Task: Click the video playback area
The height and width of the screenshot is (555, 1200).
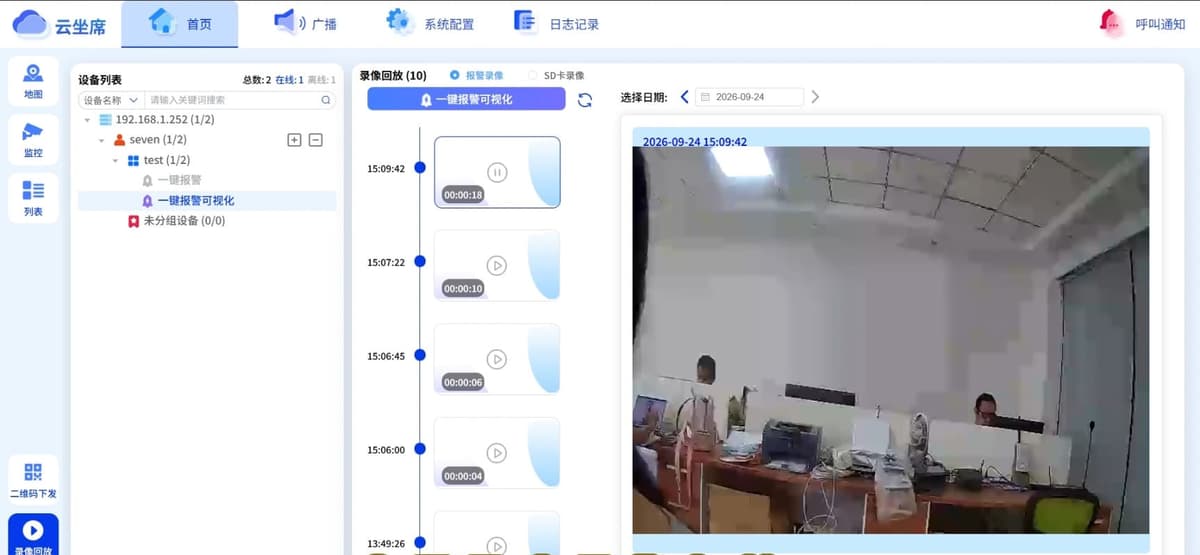Action: [x=891, y=340]
